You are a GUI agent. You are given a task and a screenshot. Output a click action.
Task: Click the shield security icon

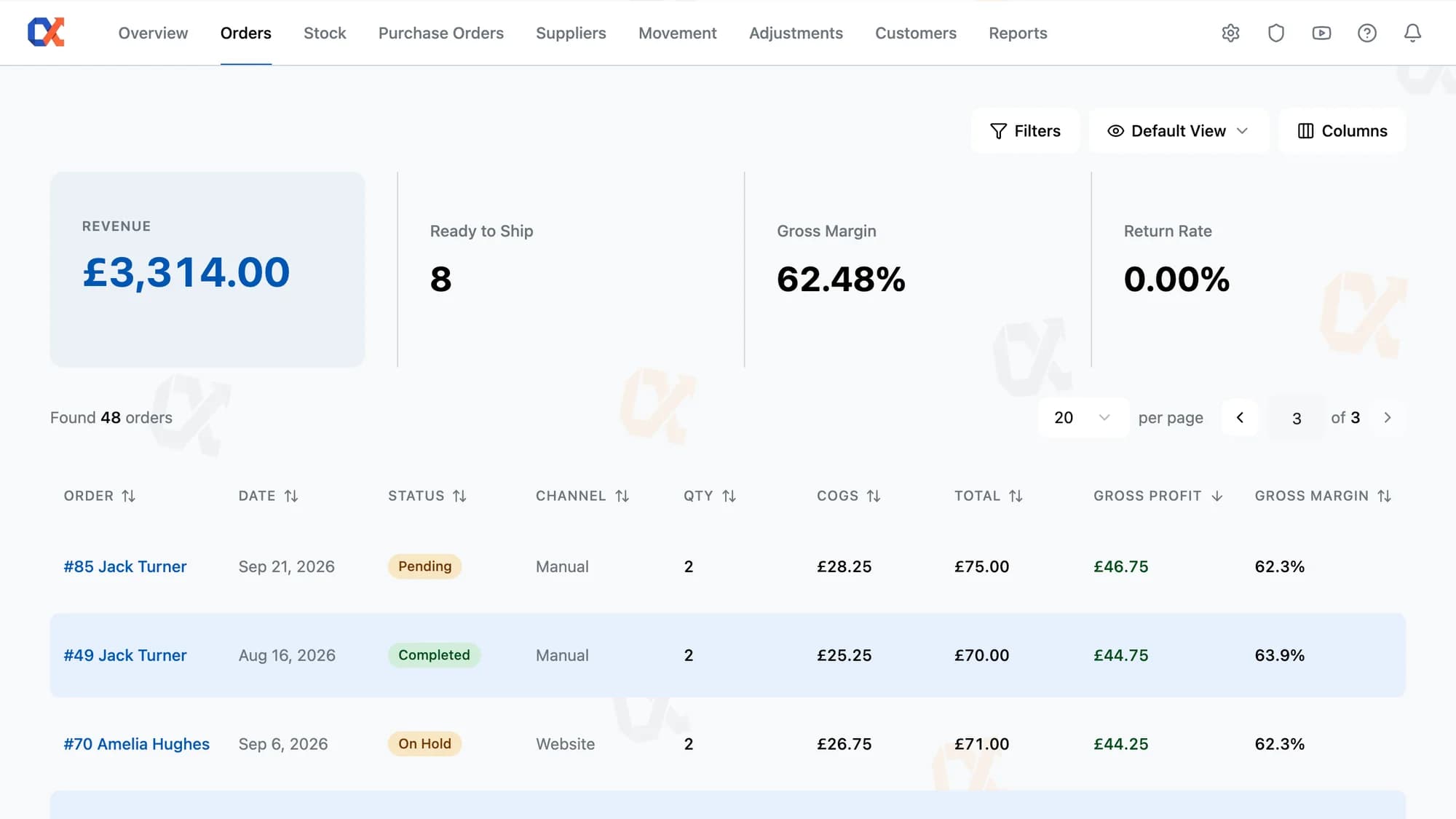coord(1276,33)
